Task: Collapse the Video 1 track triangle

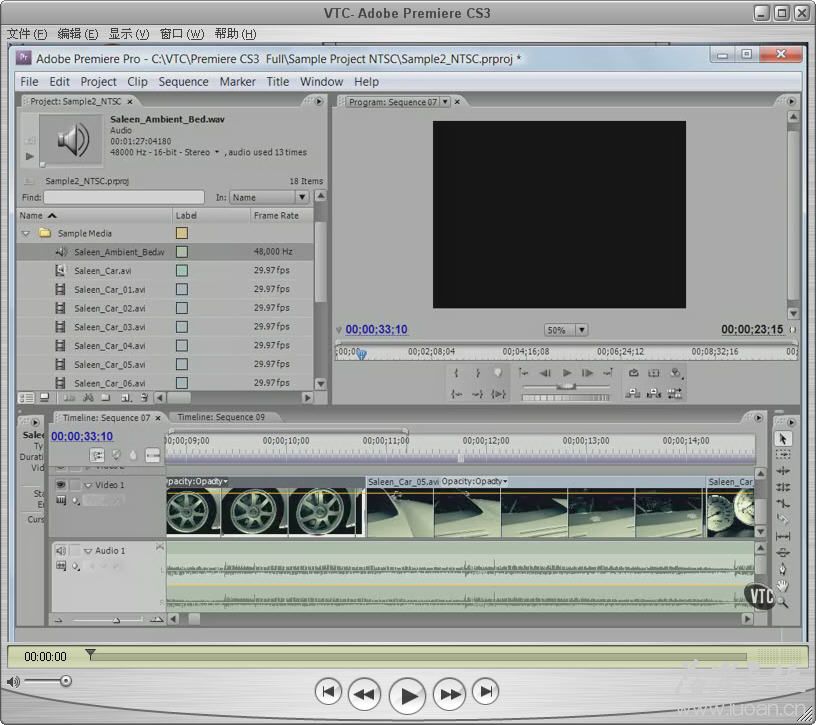Action: pos(88,485)
